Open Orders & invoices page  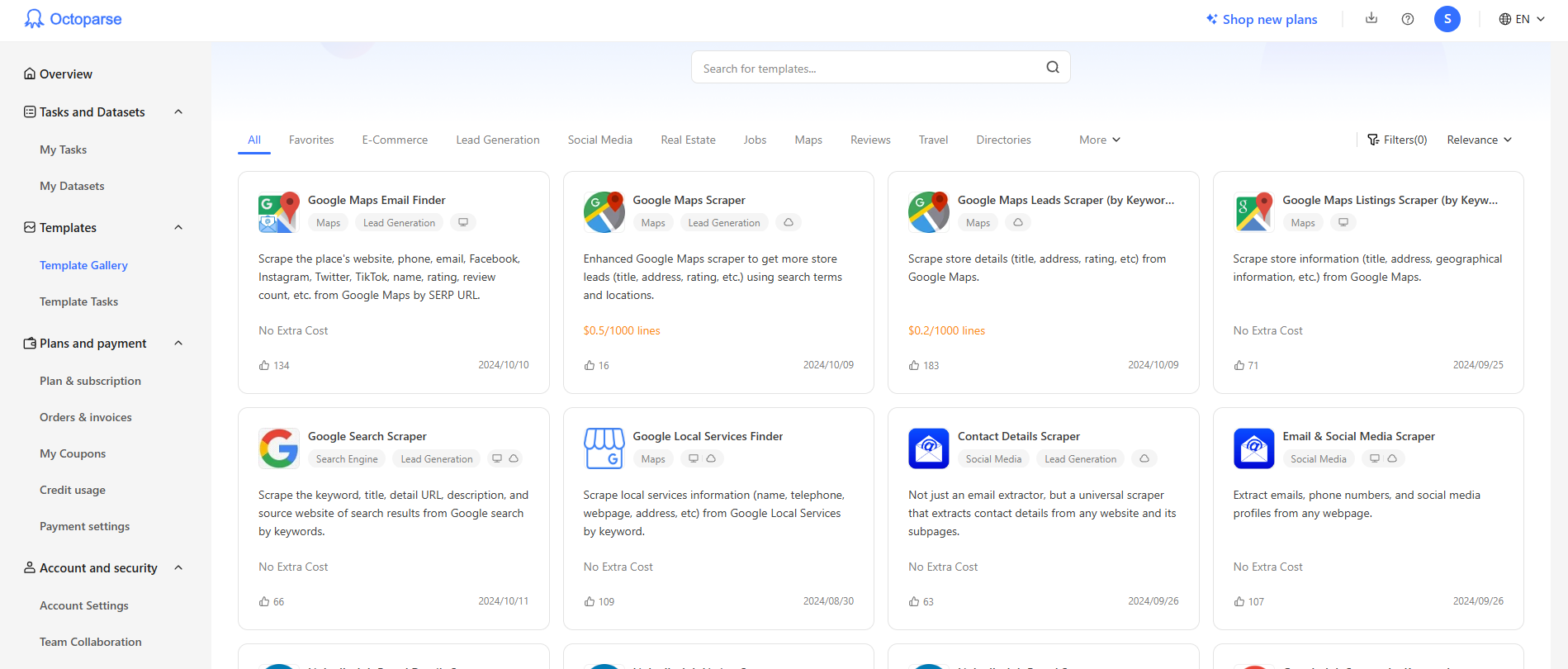(x=86, y=417)
